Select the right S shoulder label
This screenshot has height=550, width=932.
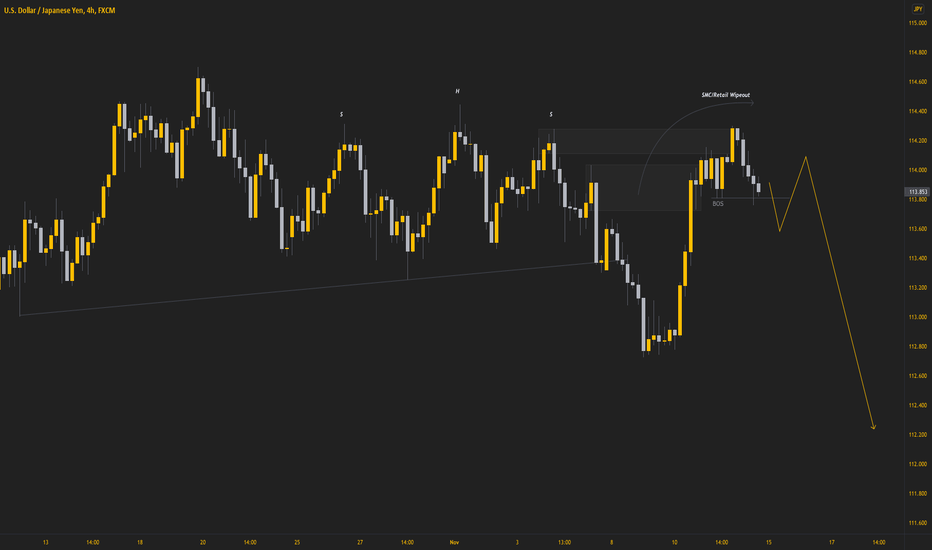coord(551,114)
